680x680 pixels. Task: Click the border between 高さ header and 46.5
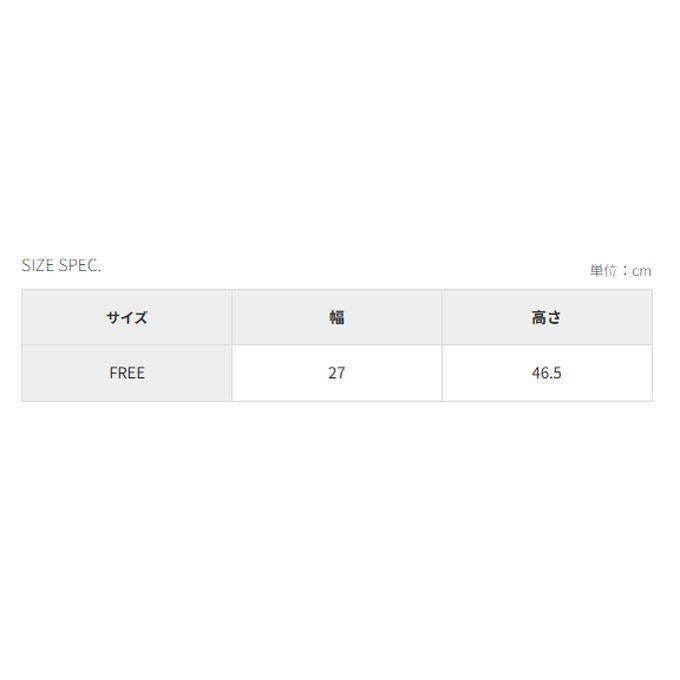(x=547, y=345)
